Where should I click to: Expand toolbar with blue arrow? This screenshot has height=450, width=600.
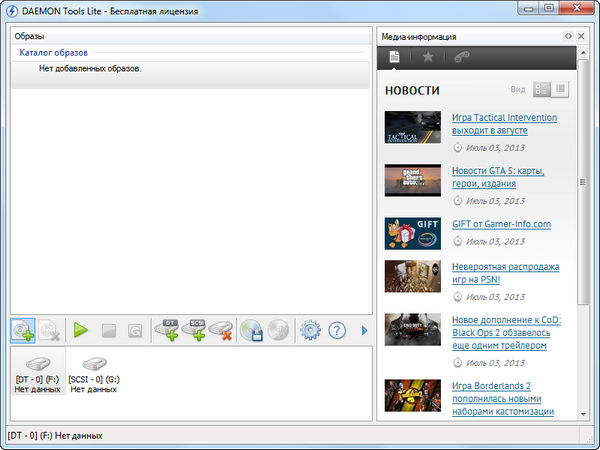[x=364, y=330]
